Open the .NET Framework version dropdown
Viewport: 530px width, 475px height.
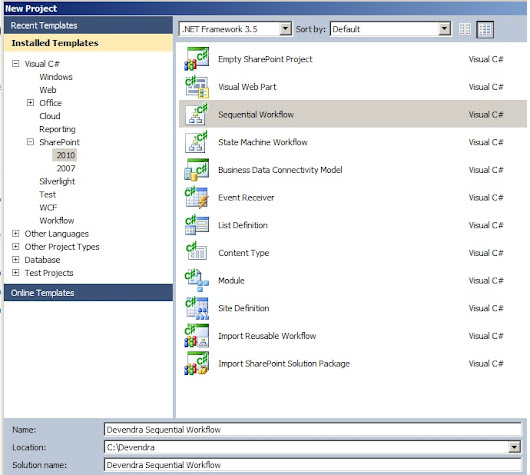tap(285, 29)
